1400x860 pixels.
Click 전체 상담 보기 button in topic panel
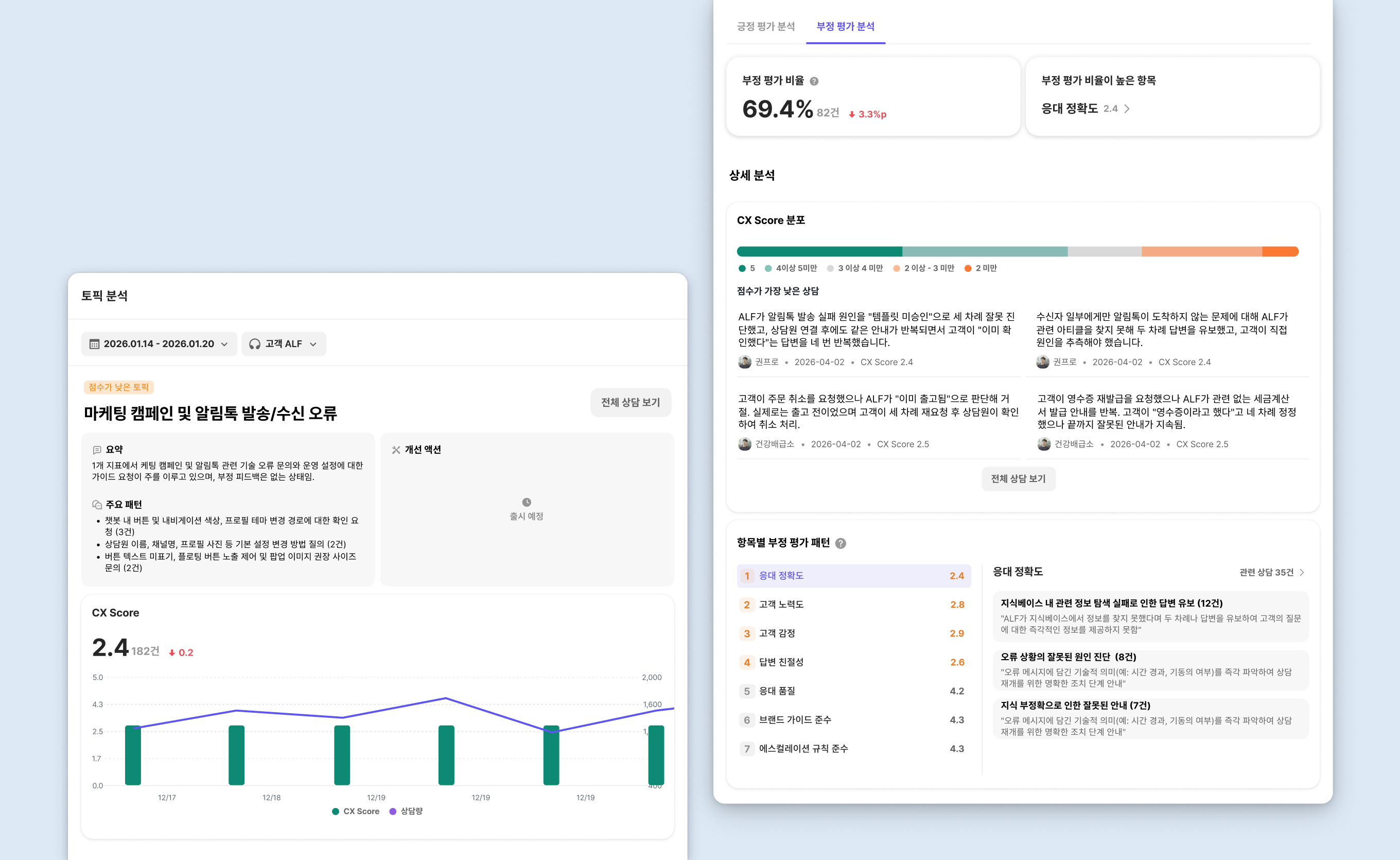pyautogui.click(x=631, y=402)
